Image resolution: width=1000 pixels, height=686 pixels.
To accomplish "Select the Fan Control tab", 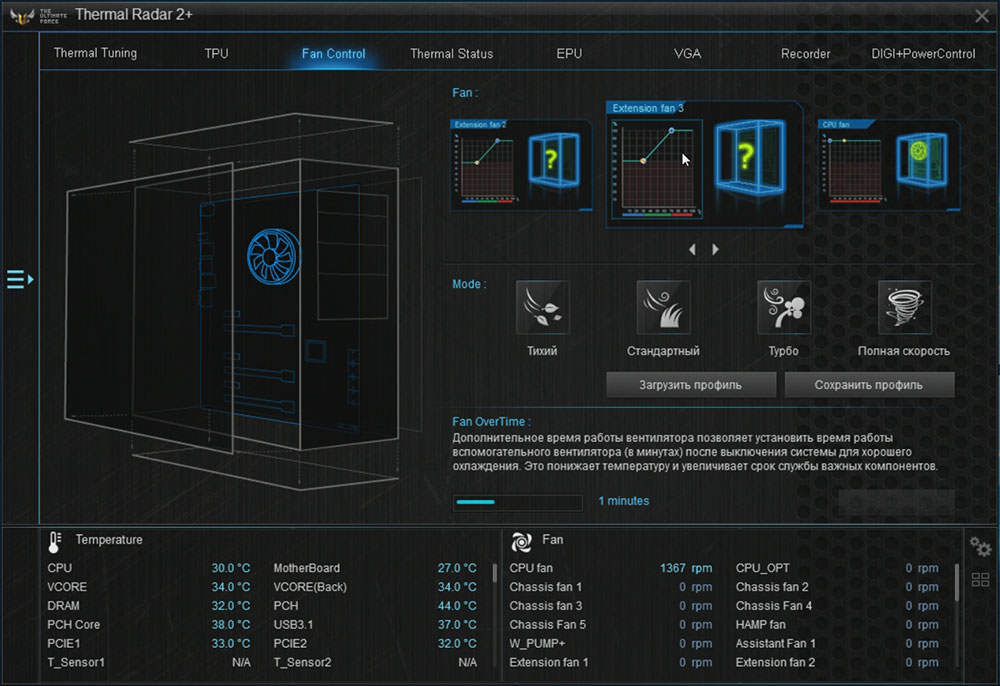I will pos(334,54).
